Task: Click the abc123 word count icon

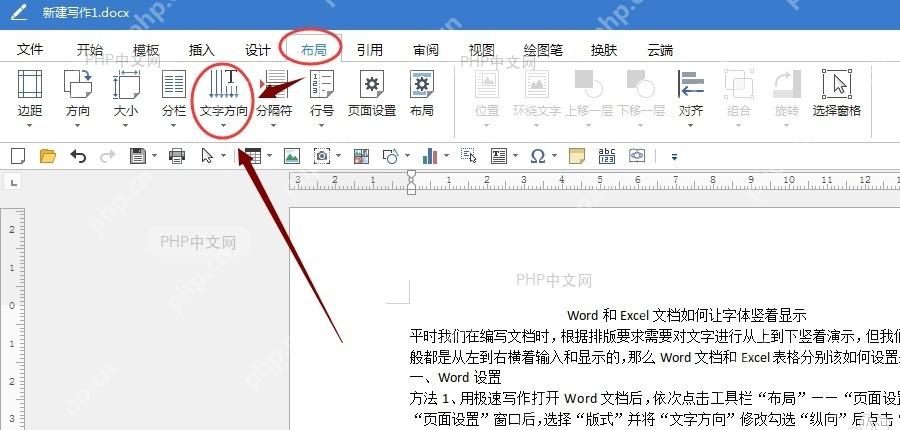Action: pyautogui.click(x=607, y=156)
